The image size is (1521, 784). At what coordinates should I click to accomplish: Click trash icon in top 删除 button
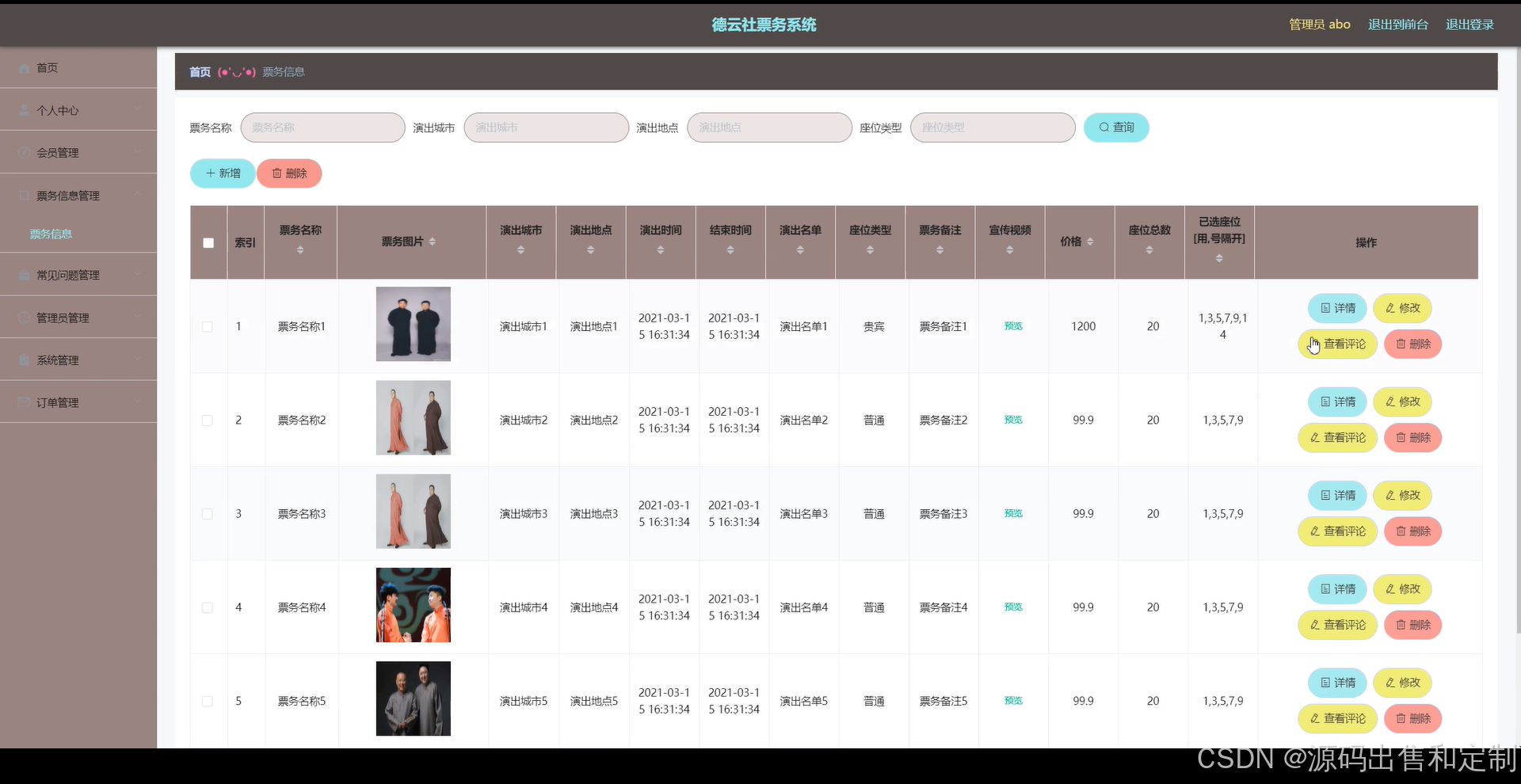[276, 173]
